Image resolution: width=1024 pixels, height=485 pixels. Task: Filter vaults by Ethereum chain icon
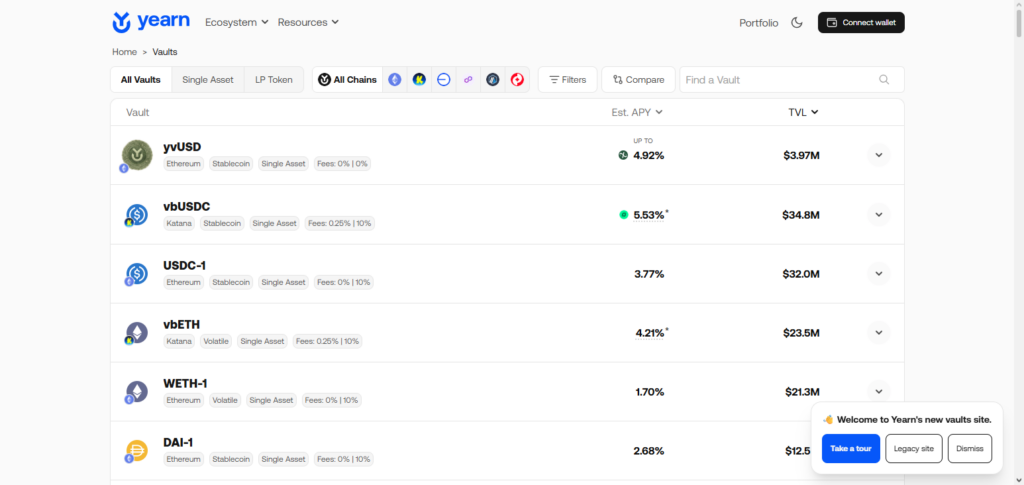click(x=395, y=80)
